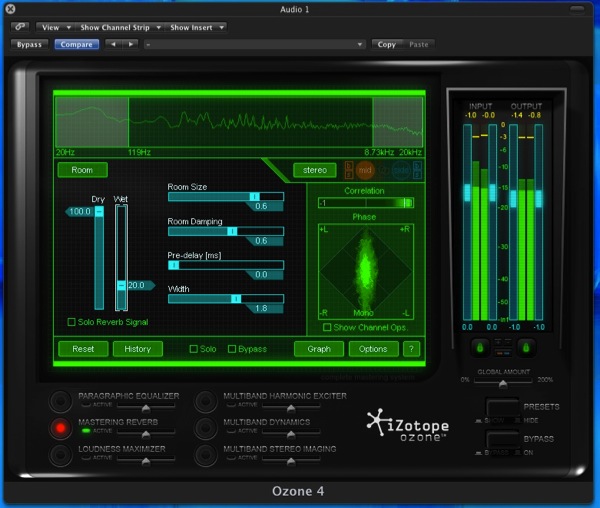
Task: Flip the Presets show/hide switch
Action: click(x=502, y=407)
